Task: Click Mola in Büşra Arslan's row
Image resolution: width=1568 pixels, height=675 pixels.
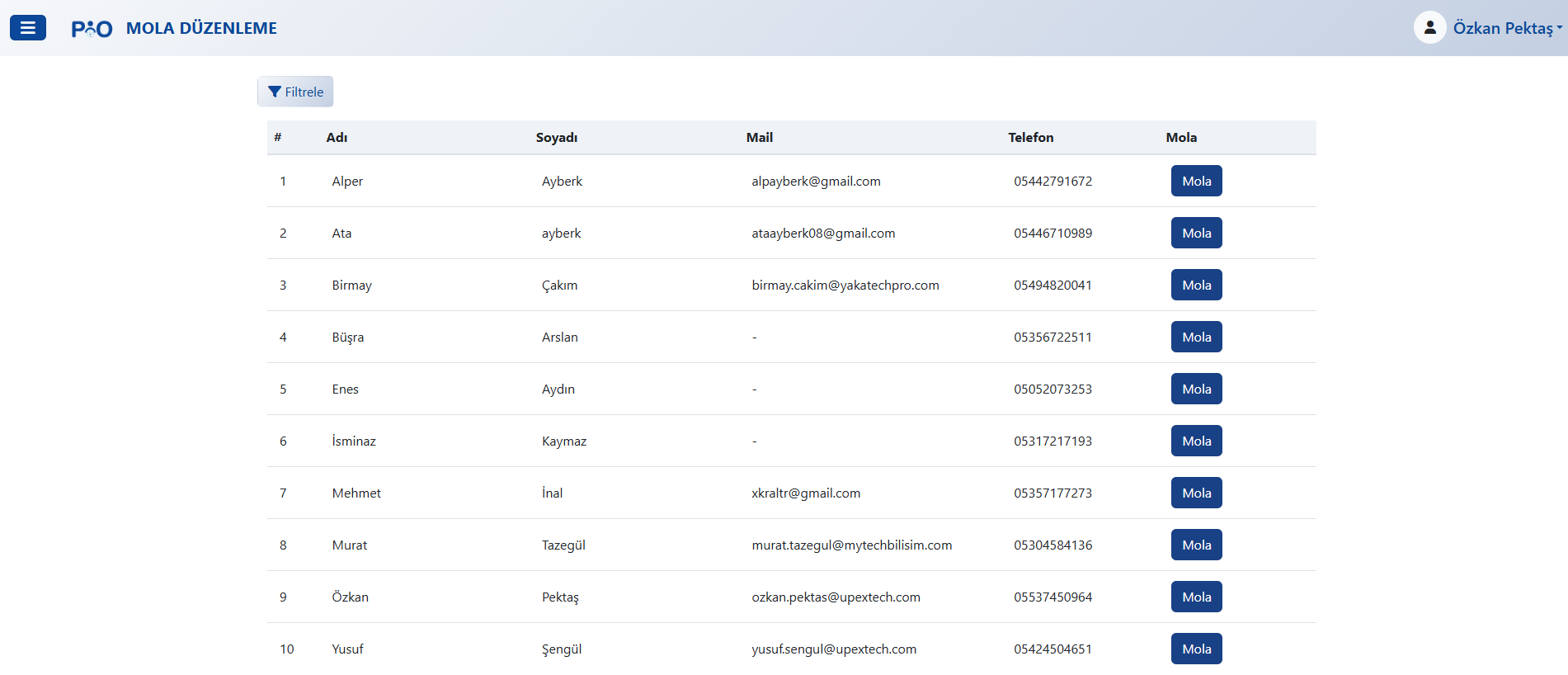Action: point(1196,337)
